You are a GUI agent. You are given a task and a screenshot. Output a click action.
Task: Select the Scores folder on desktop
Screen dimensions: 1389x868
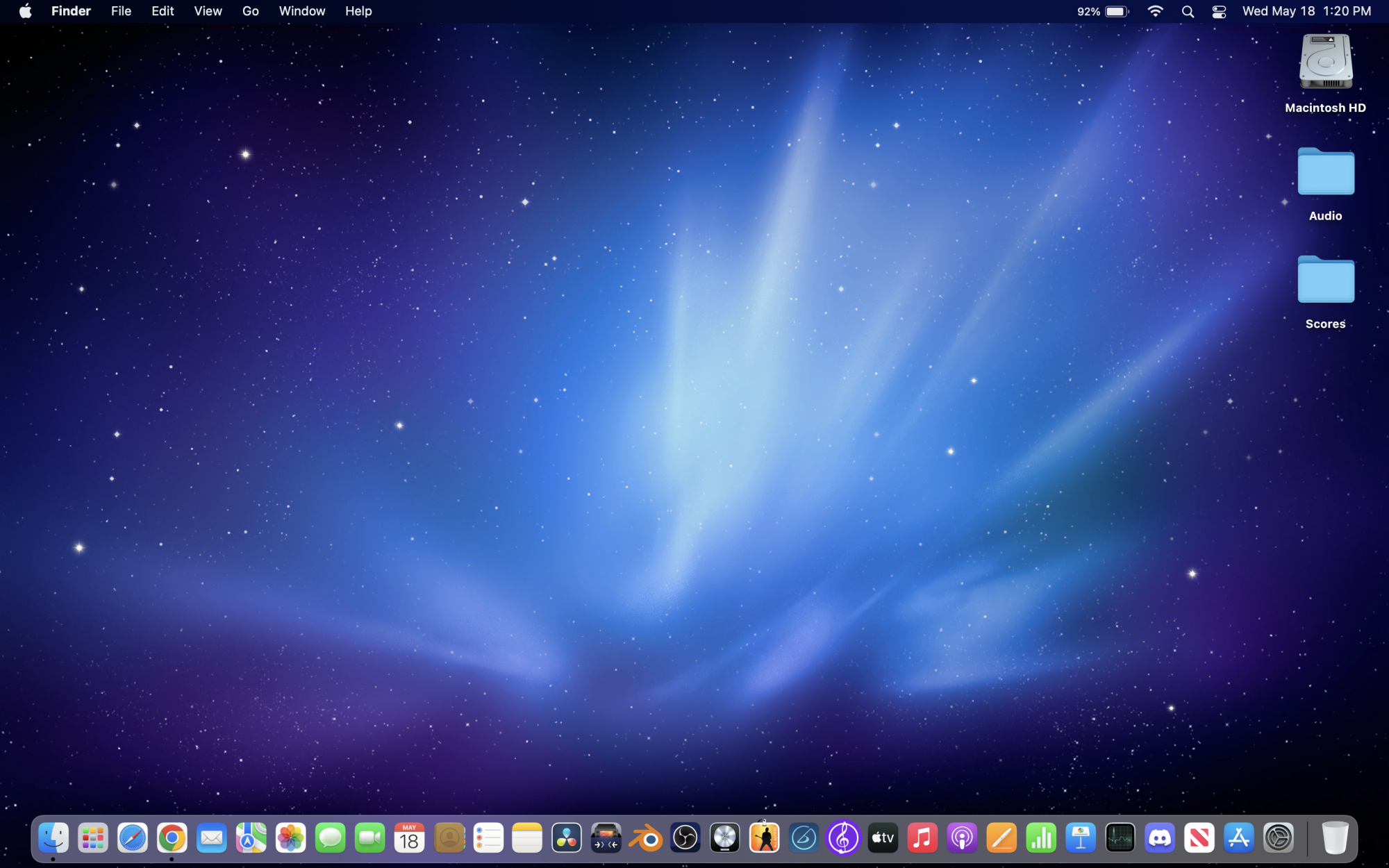point(1325,281)
